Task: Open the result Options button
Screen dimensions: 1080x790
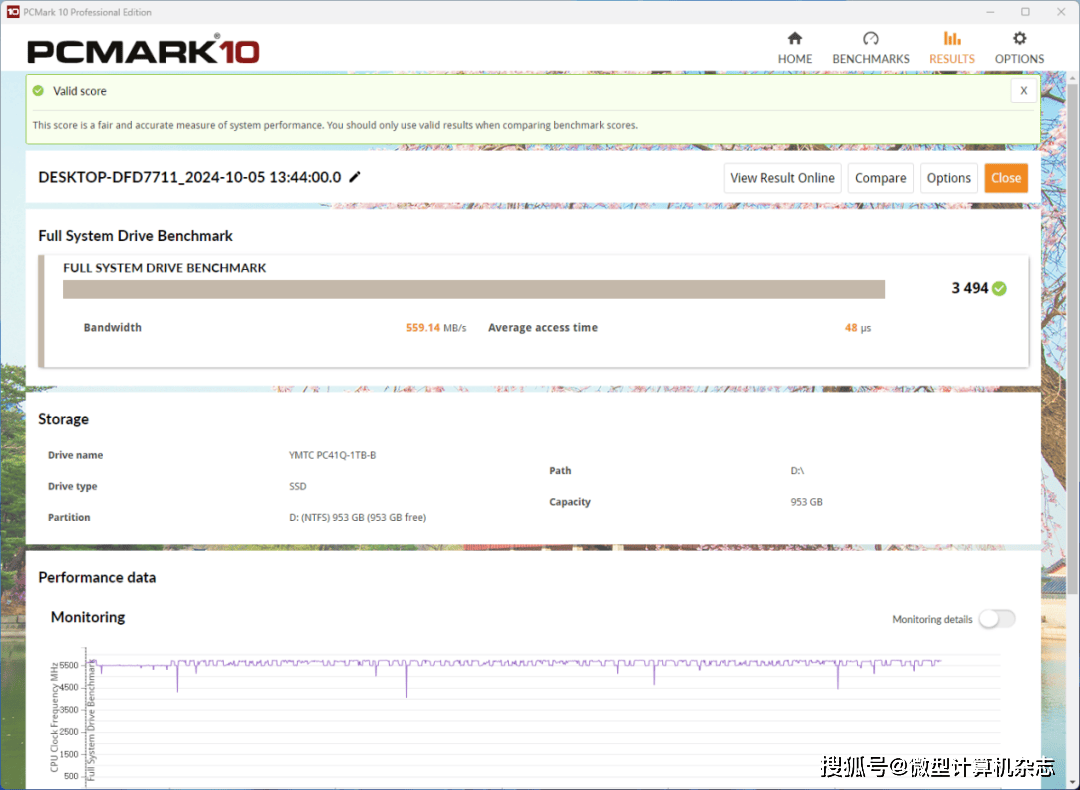Action: pyautogui.click(x=948, y=178)
